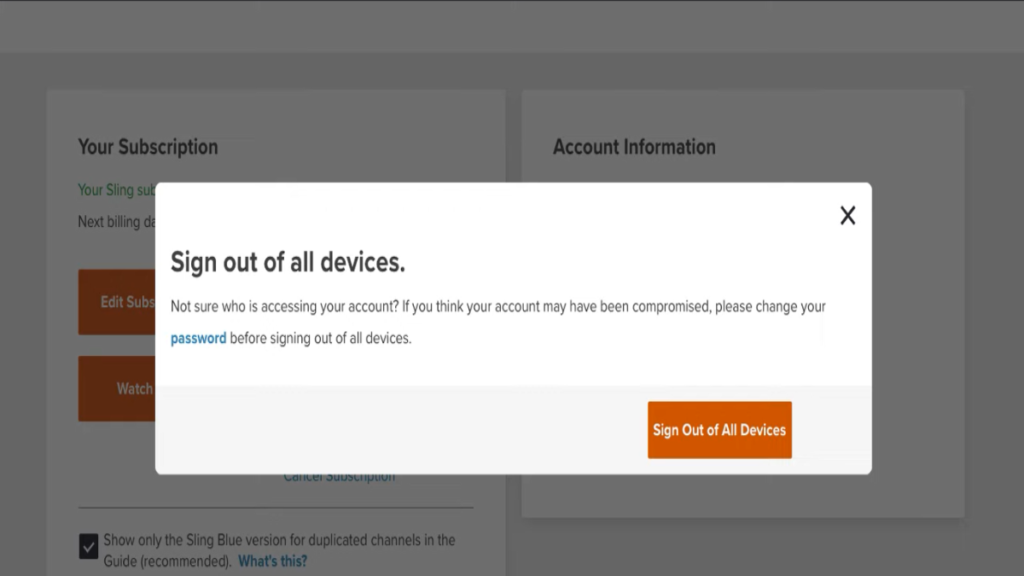Click the Sign Out of All Devices button

tap(719, 429)
